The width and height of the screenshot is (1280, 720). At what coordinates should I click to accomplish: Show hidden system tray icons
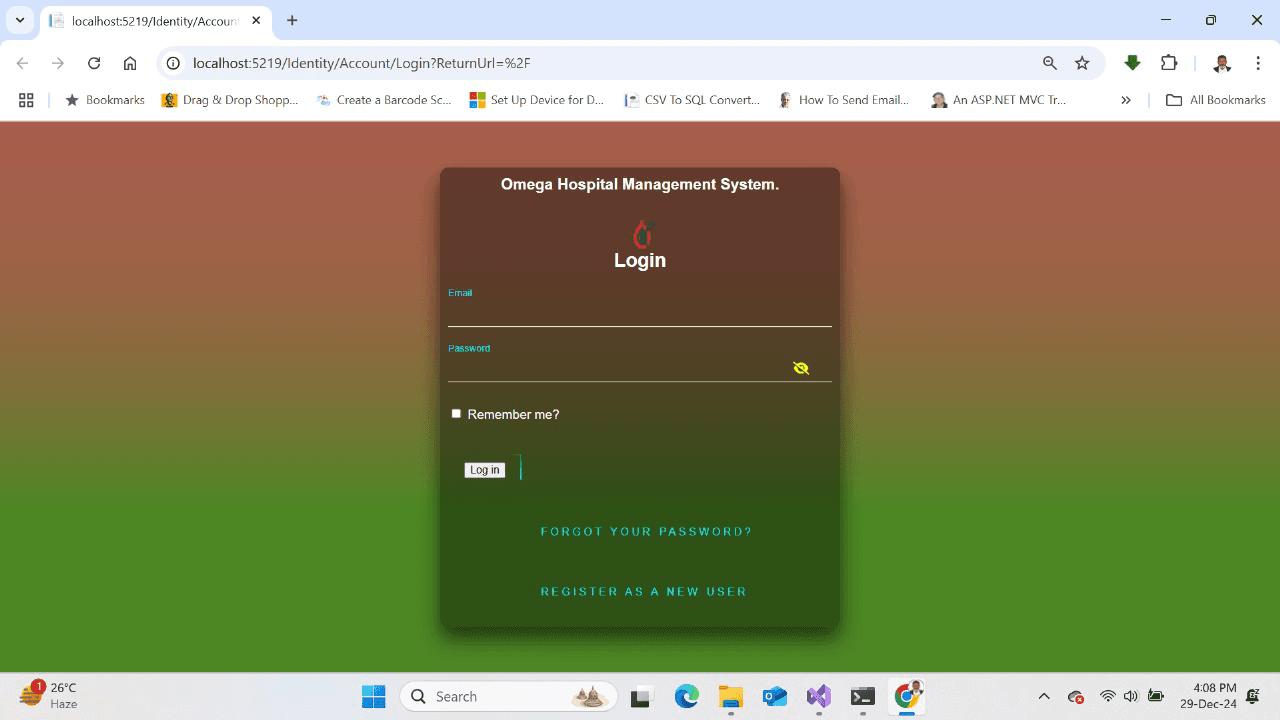1044,696
